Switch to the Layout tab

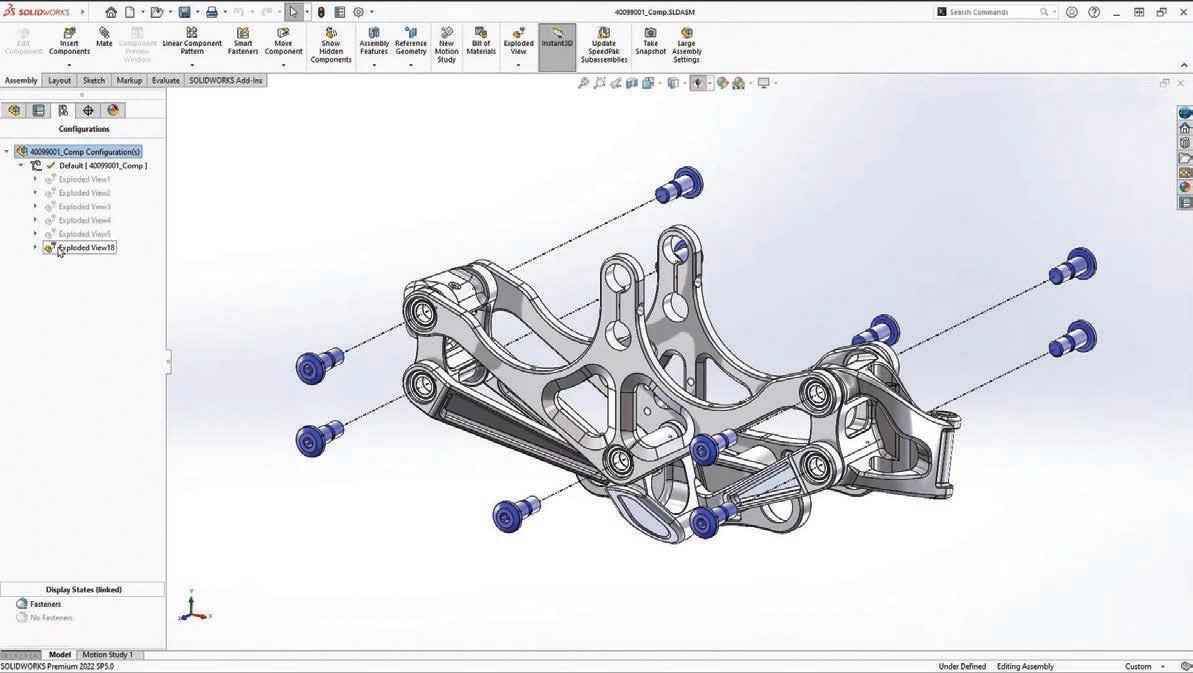tap(59, 81)
